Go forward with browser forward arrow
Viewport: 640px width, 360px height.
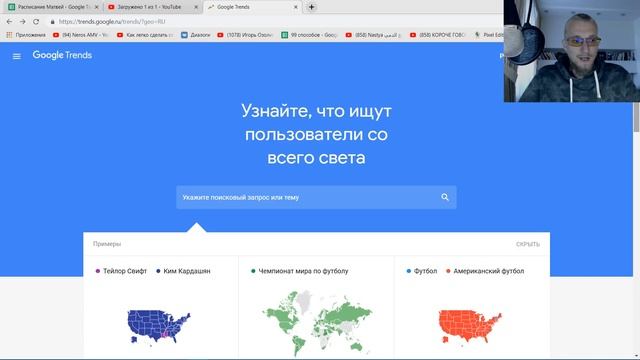tap(22, 22)
